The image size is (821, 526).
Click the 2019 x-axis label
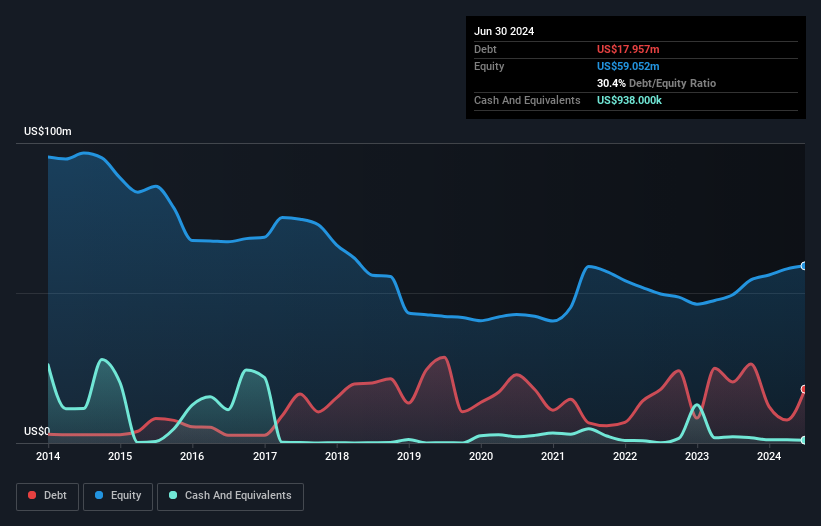click(409, 456)
